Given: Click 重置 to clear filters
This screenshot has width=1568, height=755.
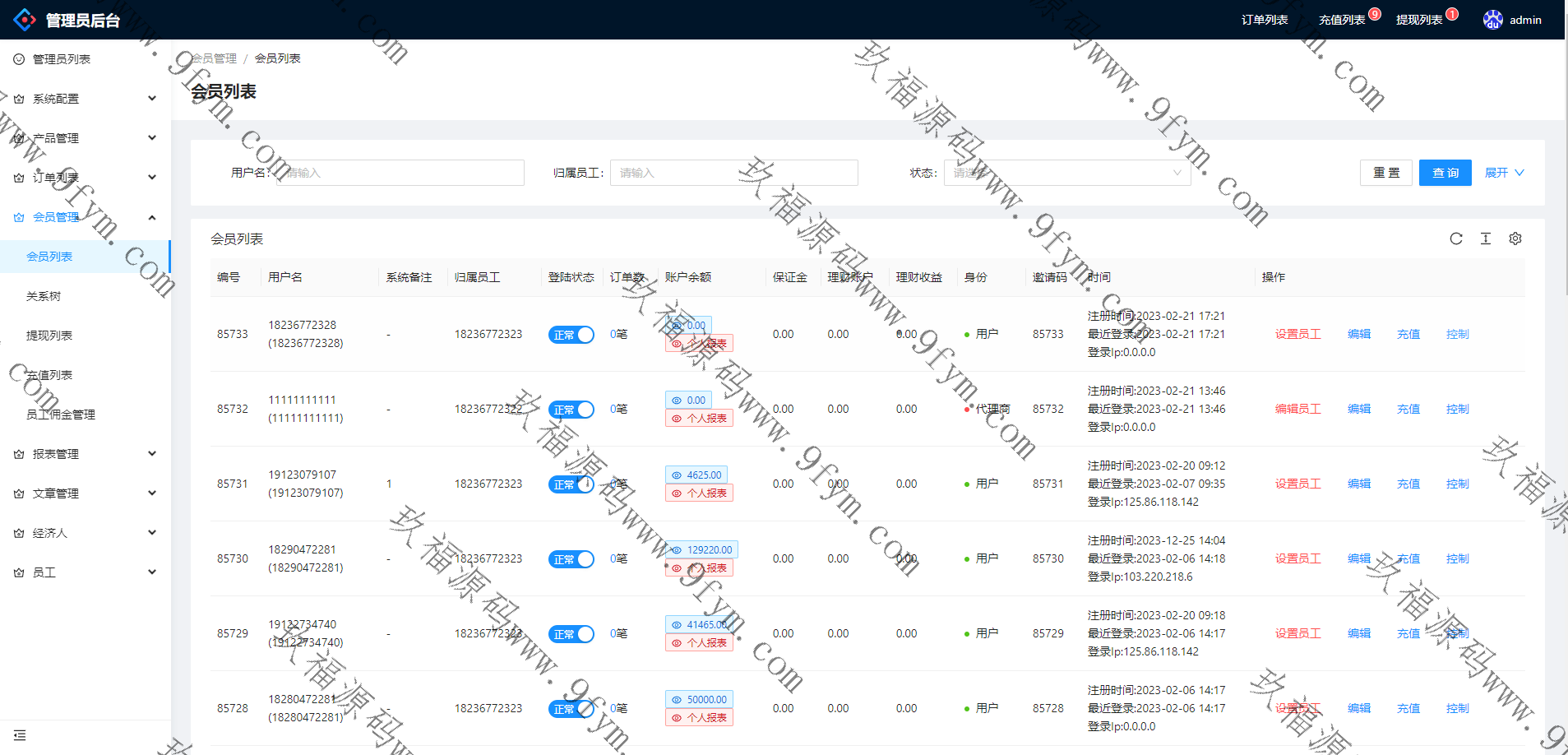Looking at the screenshot, I should [1385, 173].
